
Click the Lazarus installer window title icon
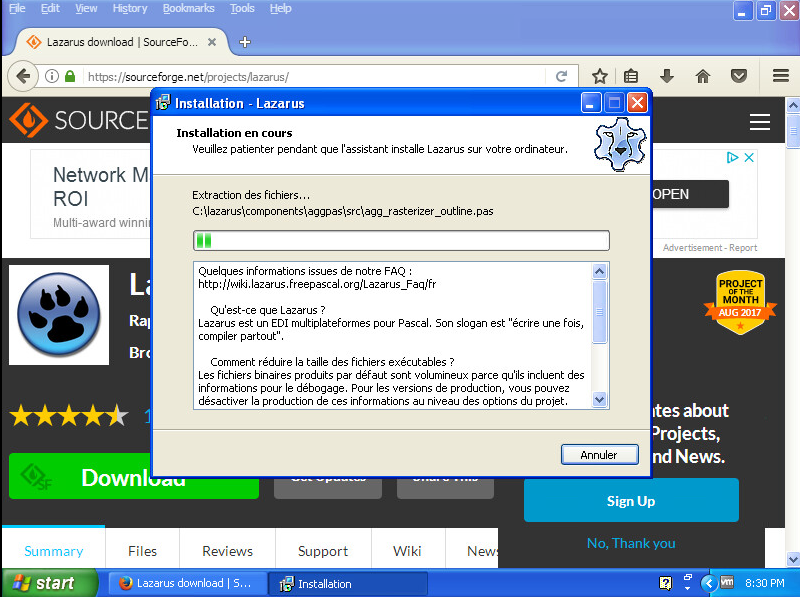click(x=163, y=103)
